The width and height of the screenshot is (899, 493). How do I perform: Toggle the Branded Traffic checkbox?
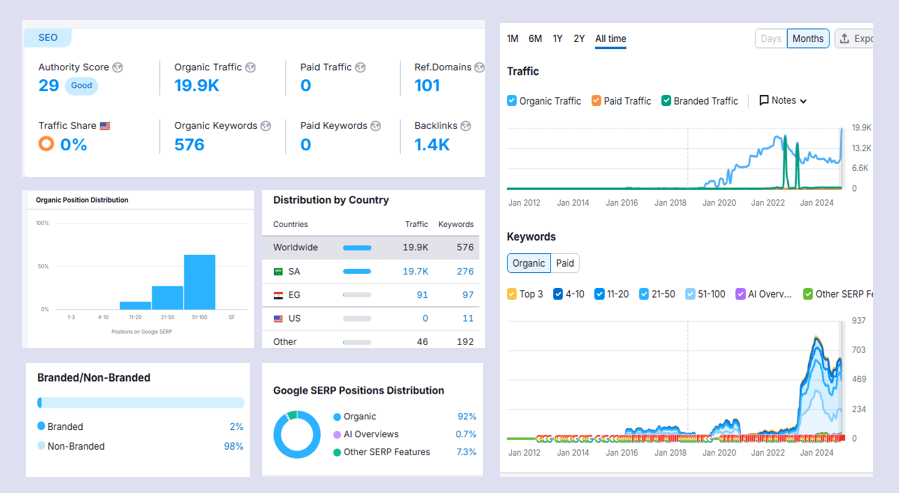click(667, 101)
